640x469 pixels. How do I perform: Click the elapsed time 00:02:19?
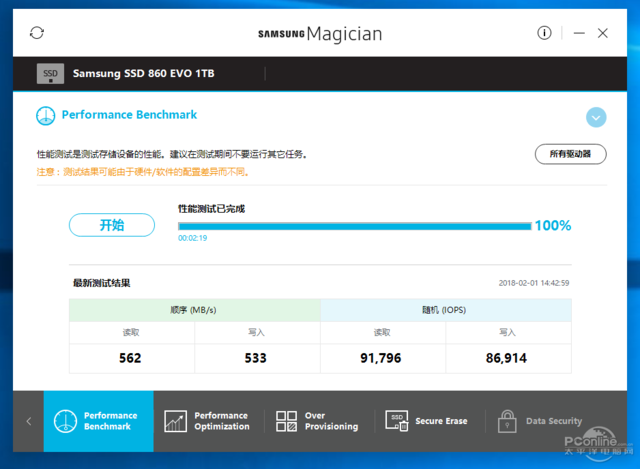tap(192, 238)
